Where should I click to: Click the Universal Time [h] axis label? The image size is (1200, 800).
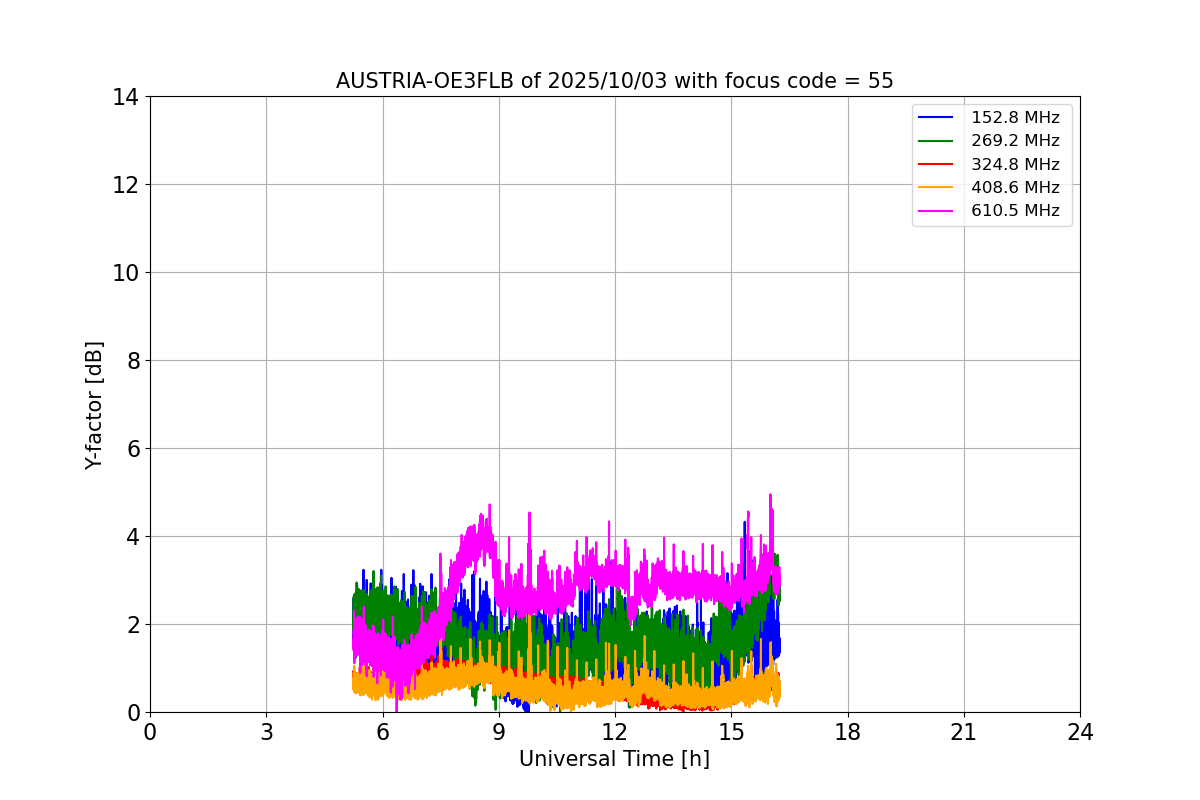tap(614, 759)
